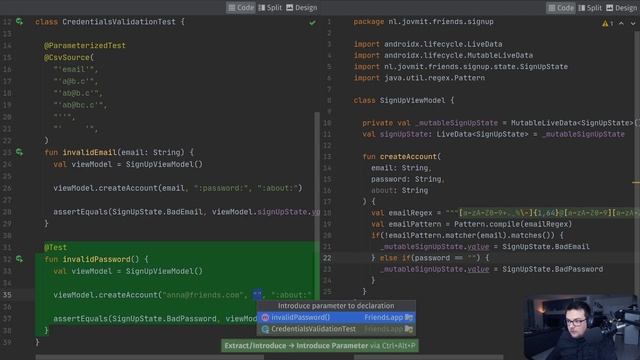Viewport: 640px width, 360px height.
Task: Switch SignUpViewModel editor to Split view
Action: 590,8
